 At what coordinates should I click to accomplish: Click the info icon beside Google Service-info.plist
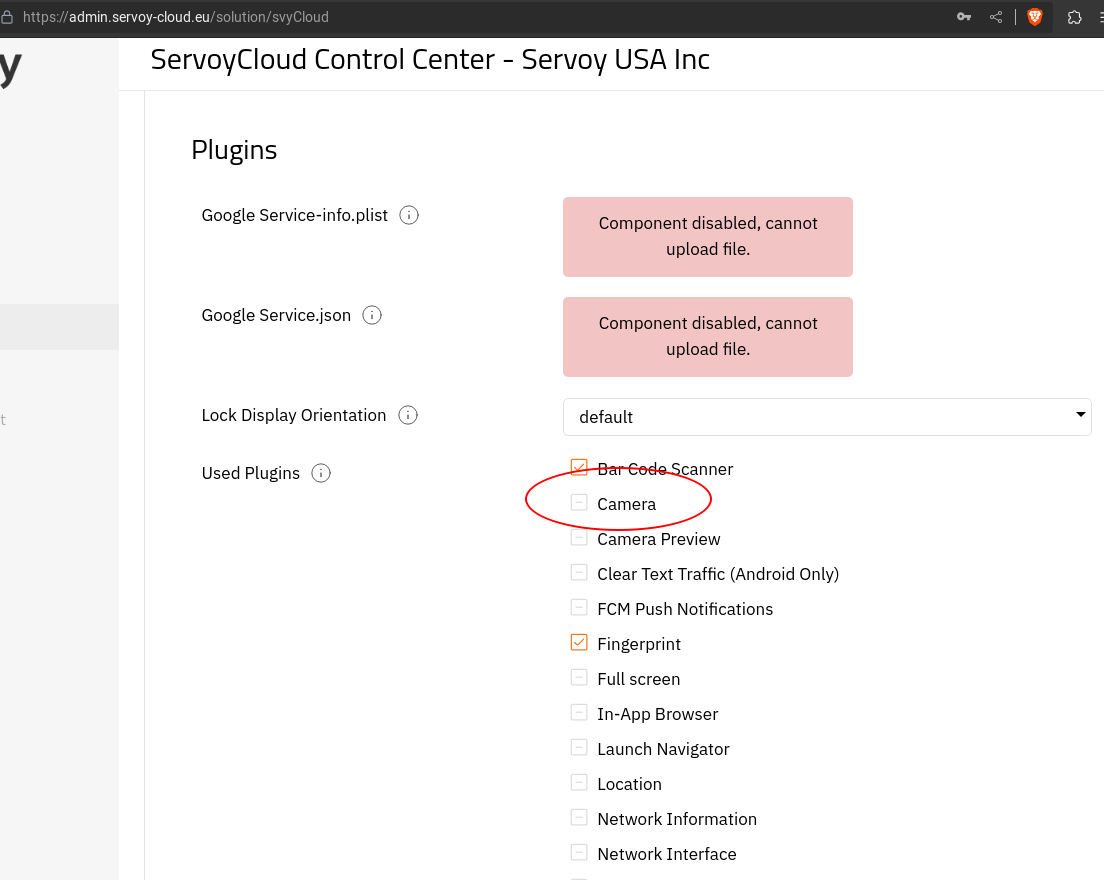point(408,215)
